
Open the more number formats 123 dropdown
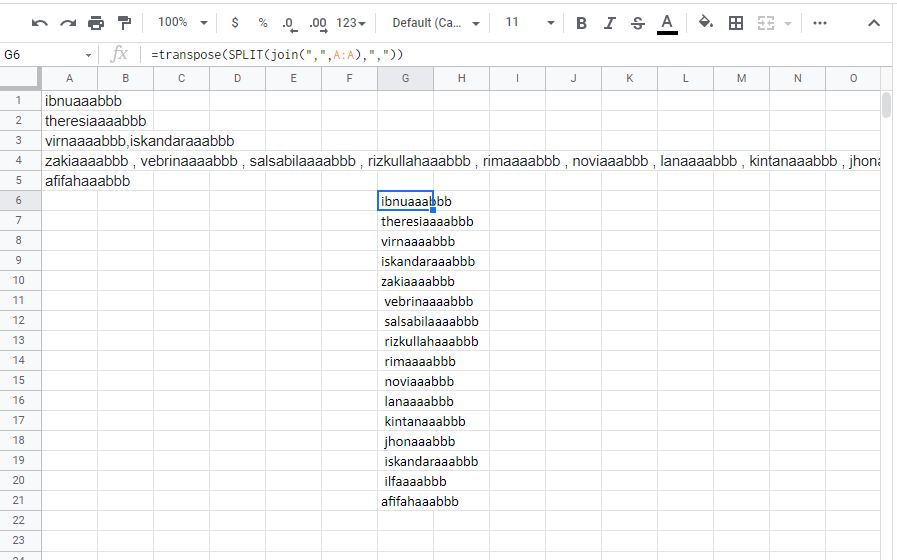pos(351,23)
